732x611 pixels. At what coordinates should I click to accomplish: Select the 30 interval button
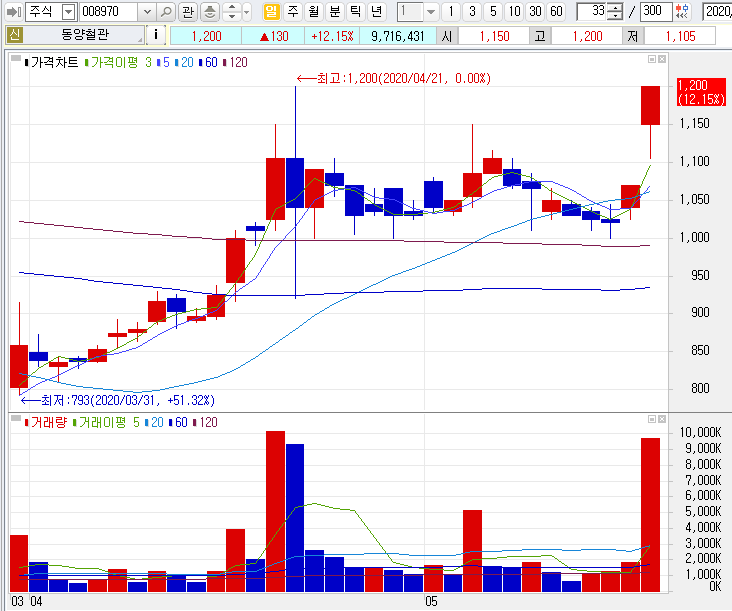535,12
